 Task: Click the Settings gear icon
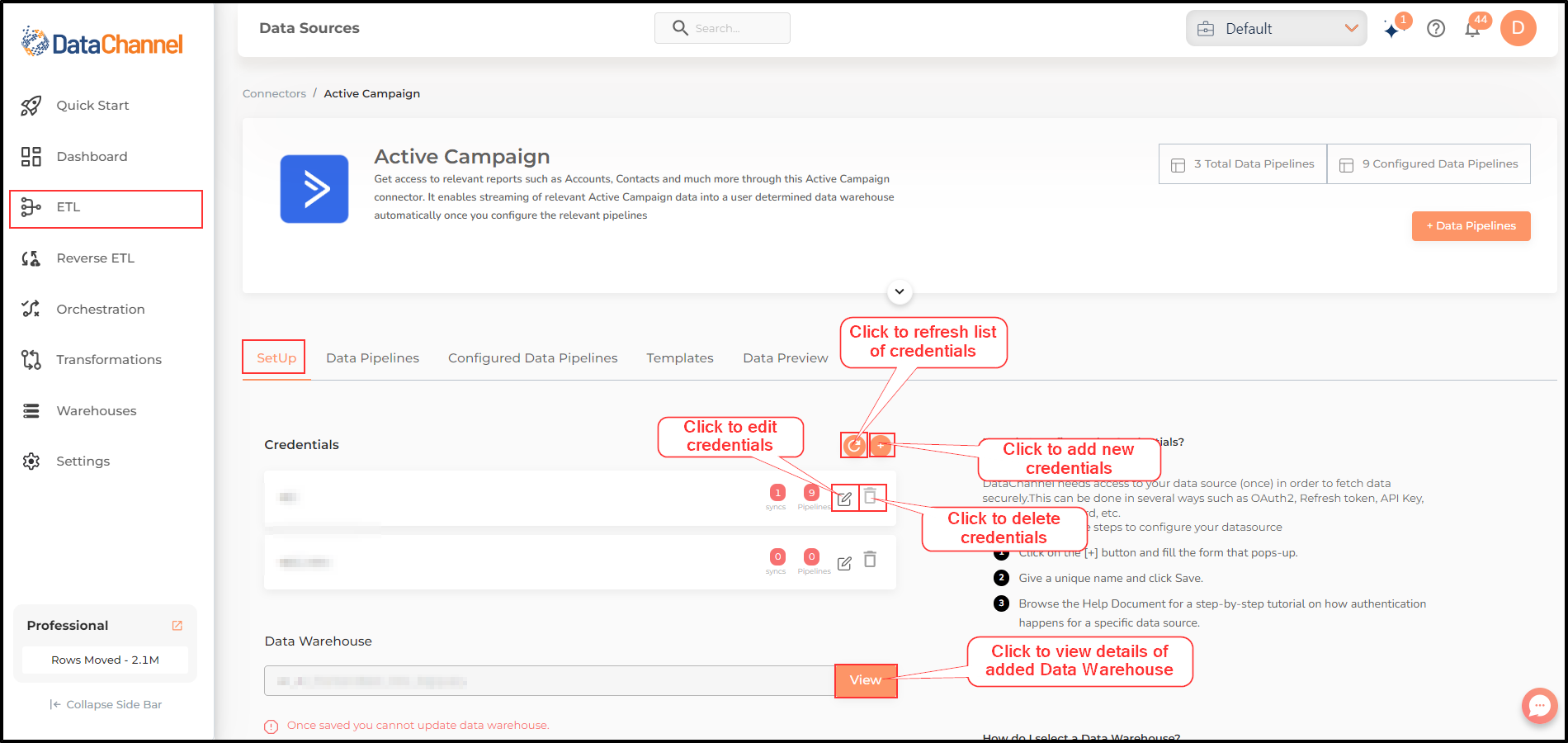point(31,461)
